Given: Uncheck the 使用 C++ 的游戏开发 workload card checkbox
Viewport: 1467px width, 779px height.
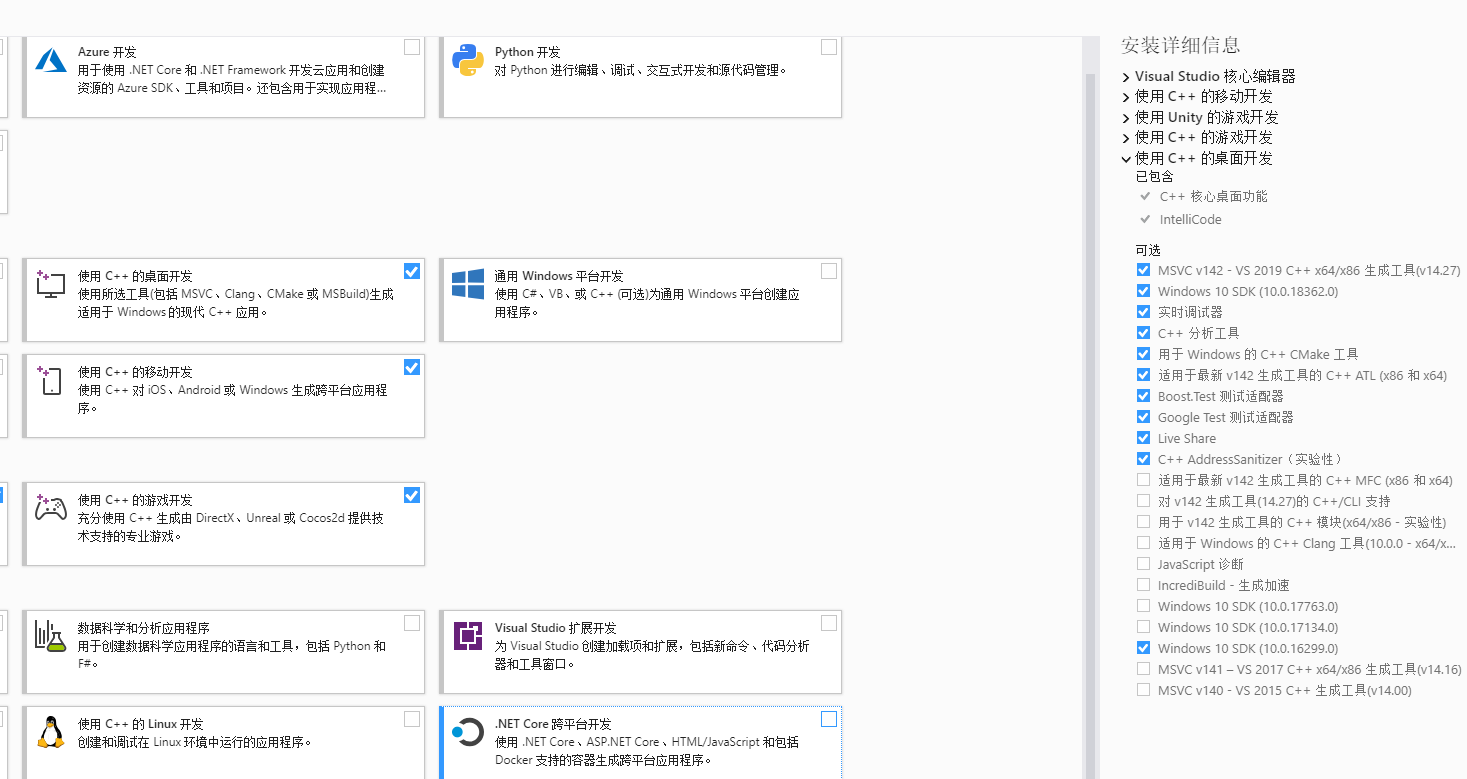Looking at the screenshot, I should pos(412,495).
